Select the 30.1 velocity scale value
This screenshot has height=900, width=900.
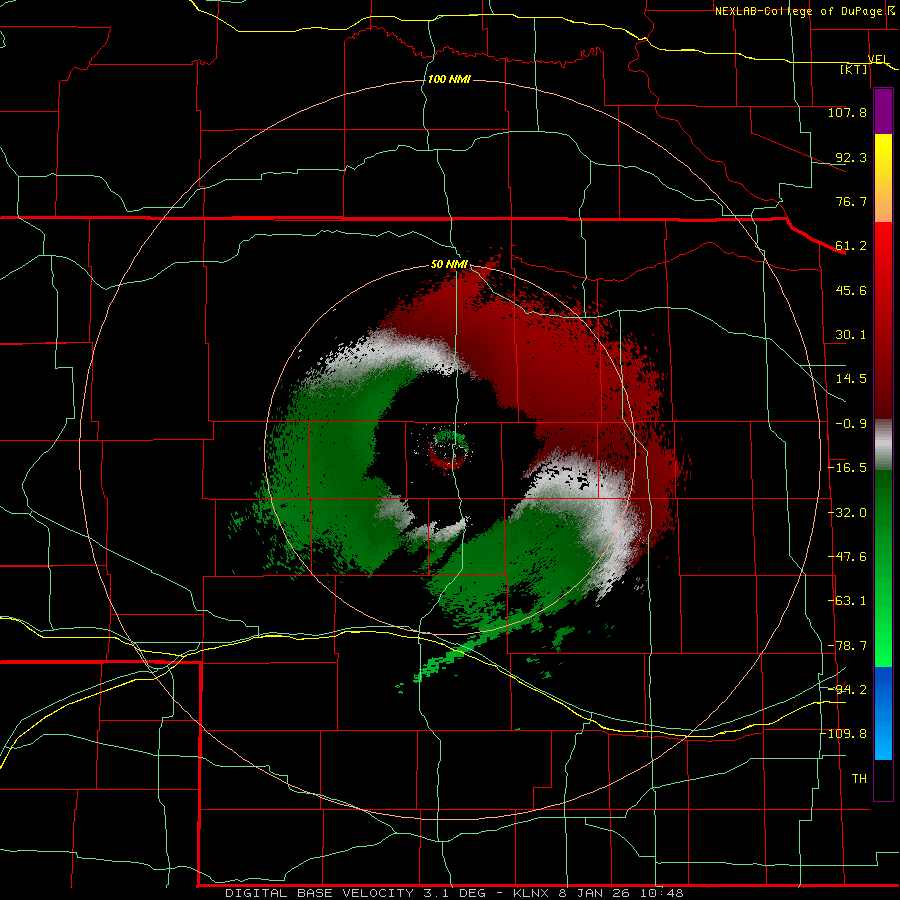tap(851, 335)
